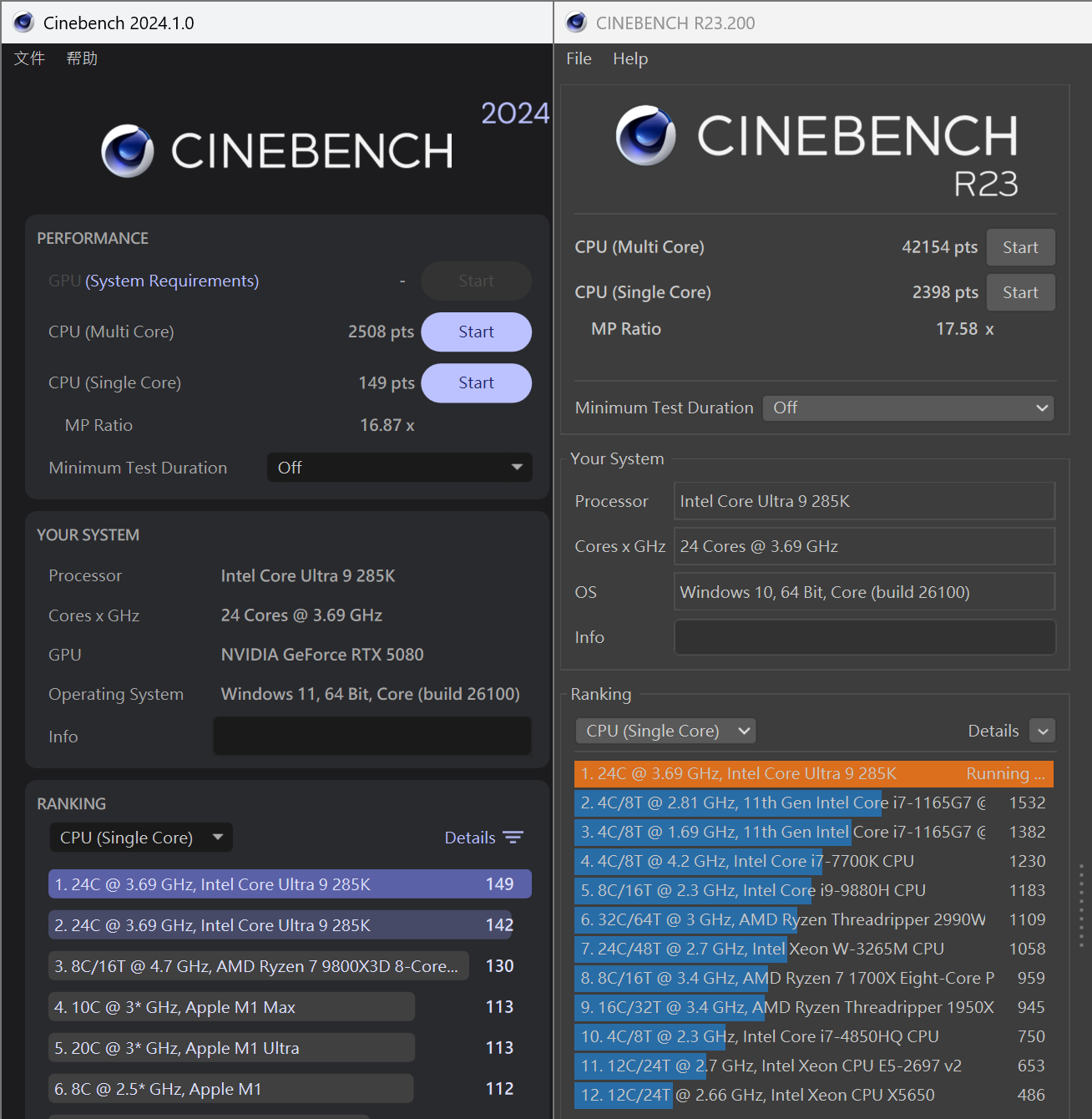Open Minimum Test Duration dropdown in Cinebench 2024

399,468
